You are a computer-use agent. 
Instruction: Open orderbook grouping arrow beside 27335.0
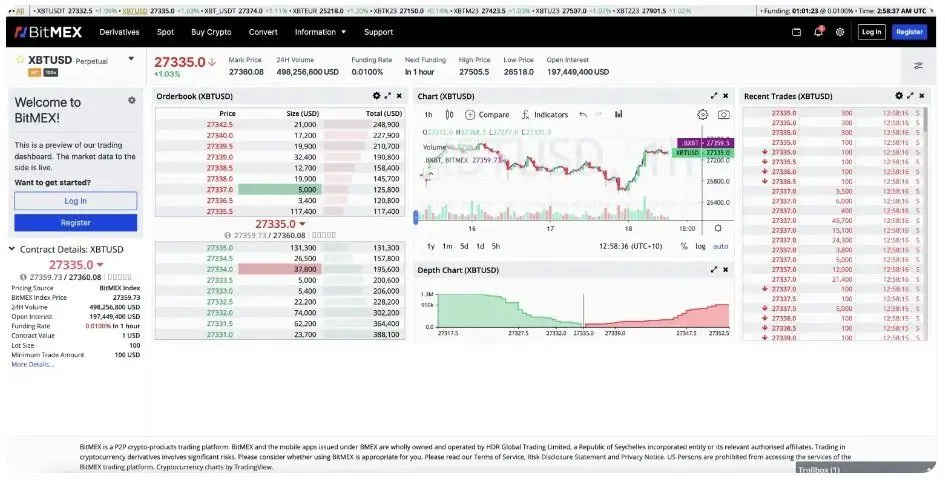pos(303,224)
